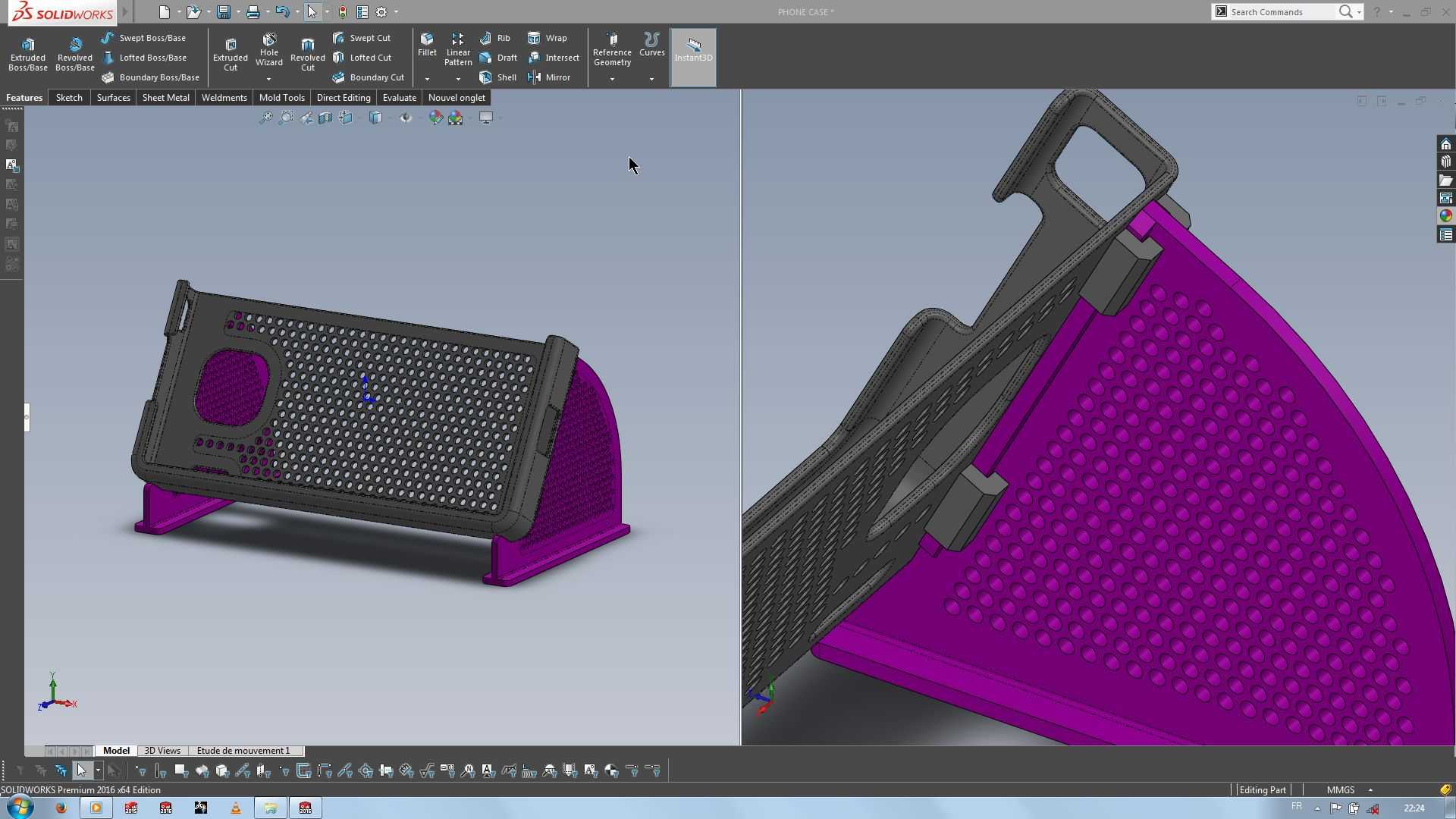Activate the Revolved Cut tool
This screenshot has width=1456, height=819.
click(x=308, y=54)
